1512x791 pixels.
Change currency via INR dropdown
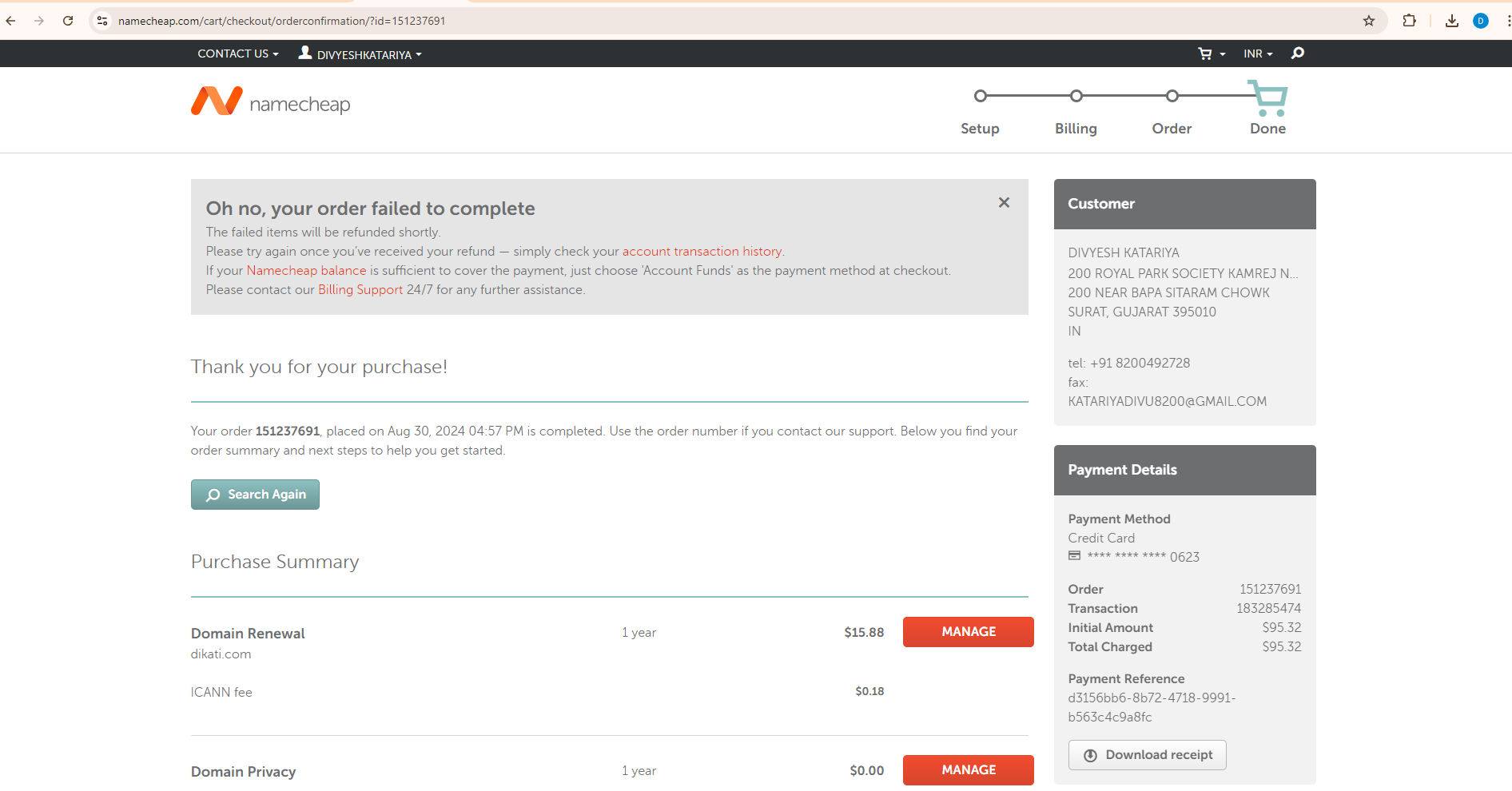click(x=1257, y=54)
